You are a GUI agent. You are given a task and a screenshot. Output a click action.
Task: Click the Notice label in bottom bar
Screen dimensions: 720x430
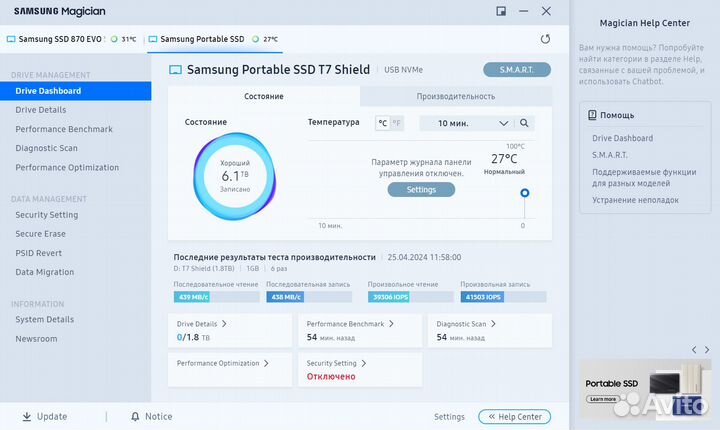point(158,416)
